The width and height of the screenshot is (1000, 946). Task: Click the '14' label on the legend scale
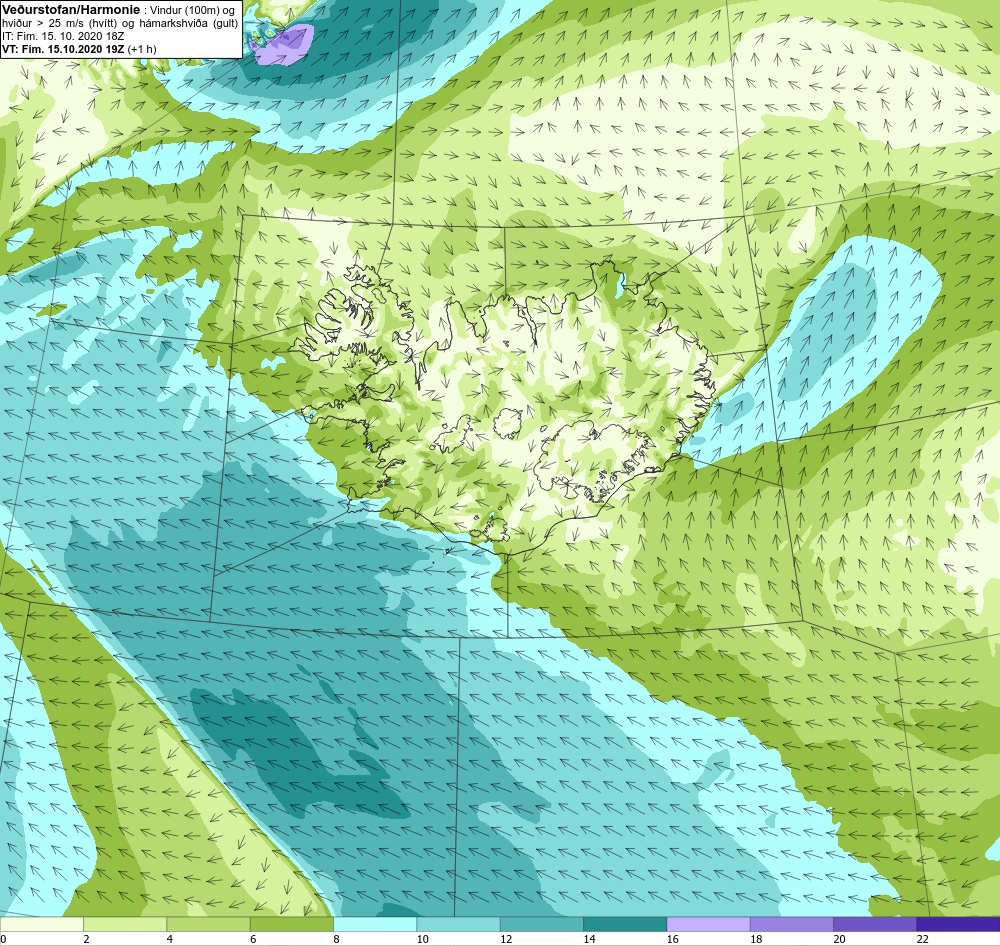pos(589,939)
